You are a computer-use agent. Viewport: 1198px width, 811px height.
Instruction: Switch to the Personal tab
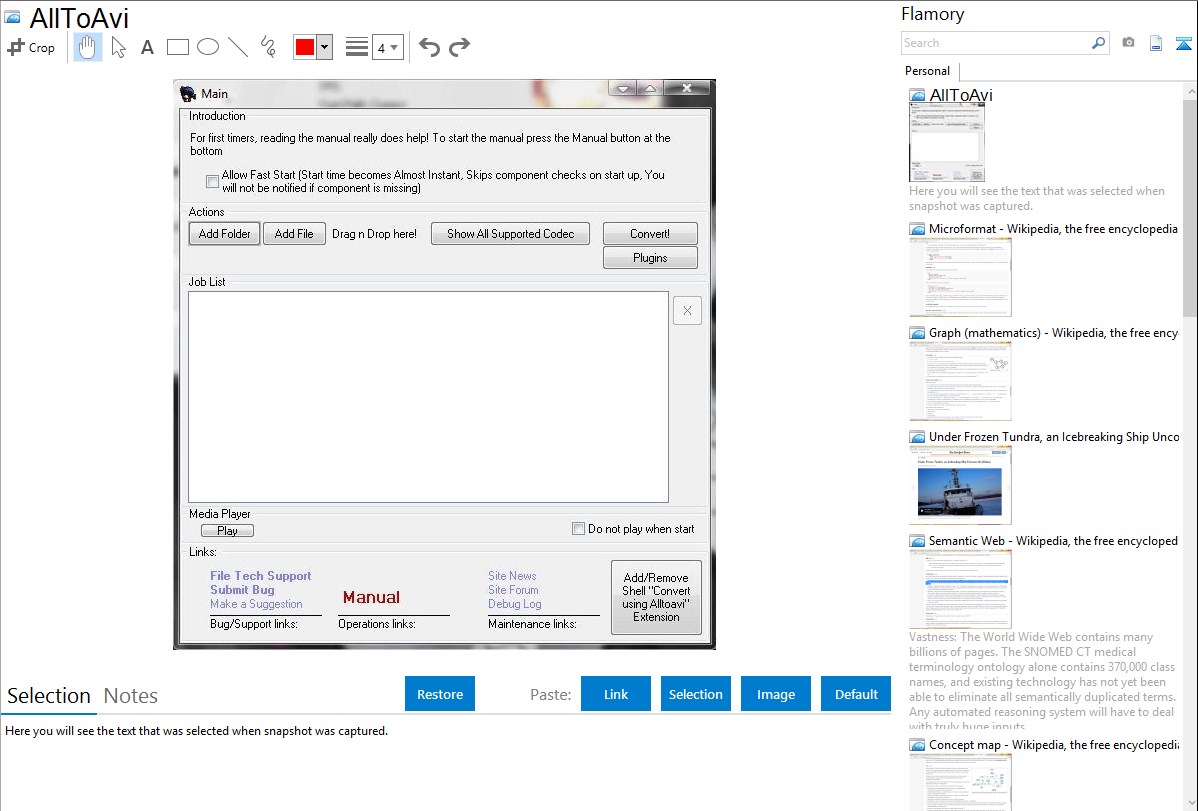pyautogui.click(x=928, y=71)
